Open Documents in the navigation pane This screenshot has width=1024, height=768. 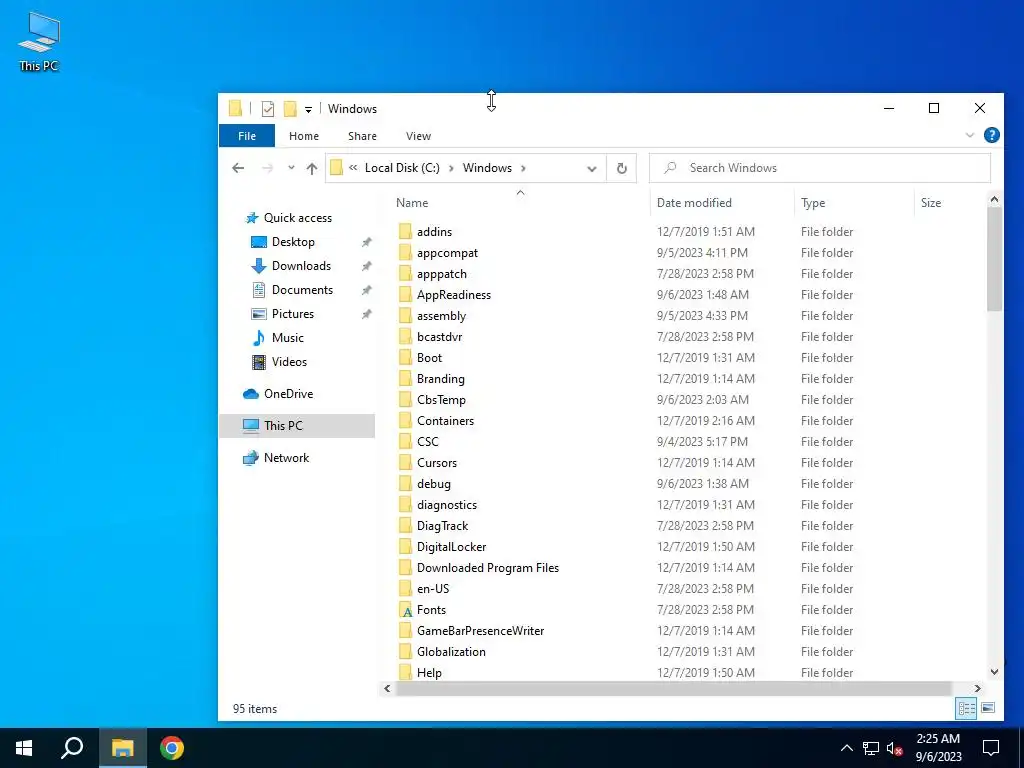coord(302,290)
